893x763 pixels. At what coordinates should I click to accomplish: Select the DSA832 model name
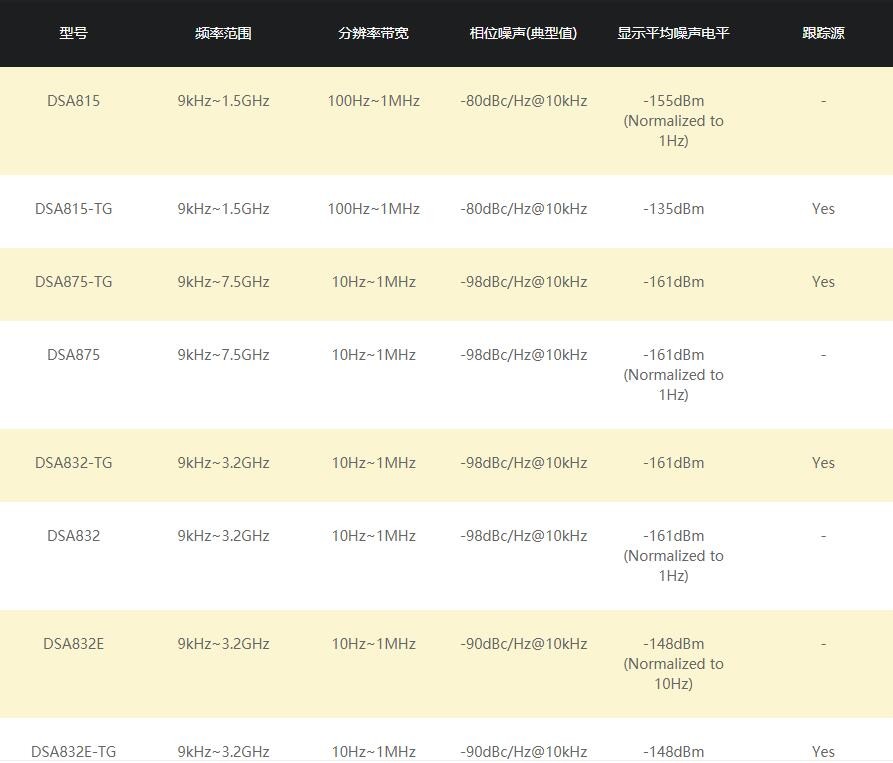click(73, 536)
